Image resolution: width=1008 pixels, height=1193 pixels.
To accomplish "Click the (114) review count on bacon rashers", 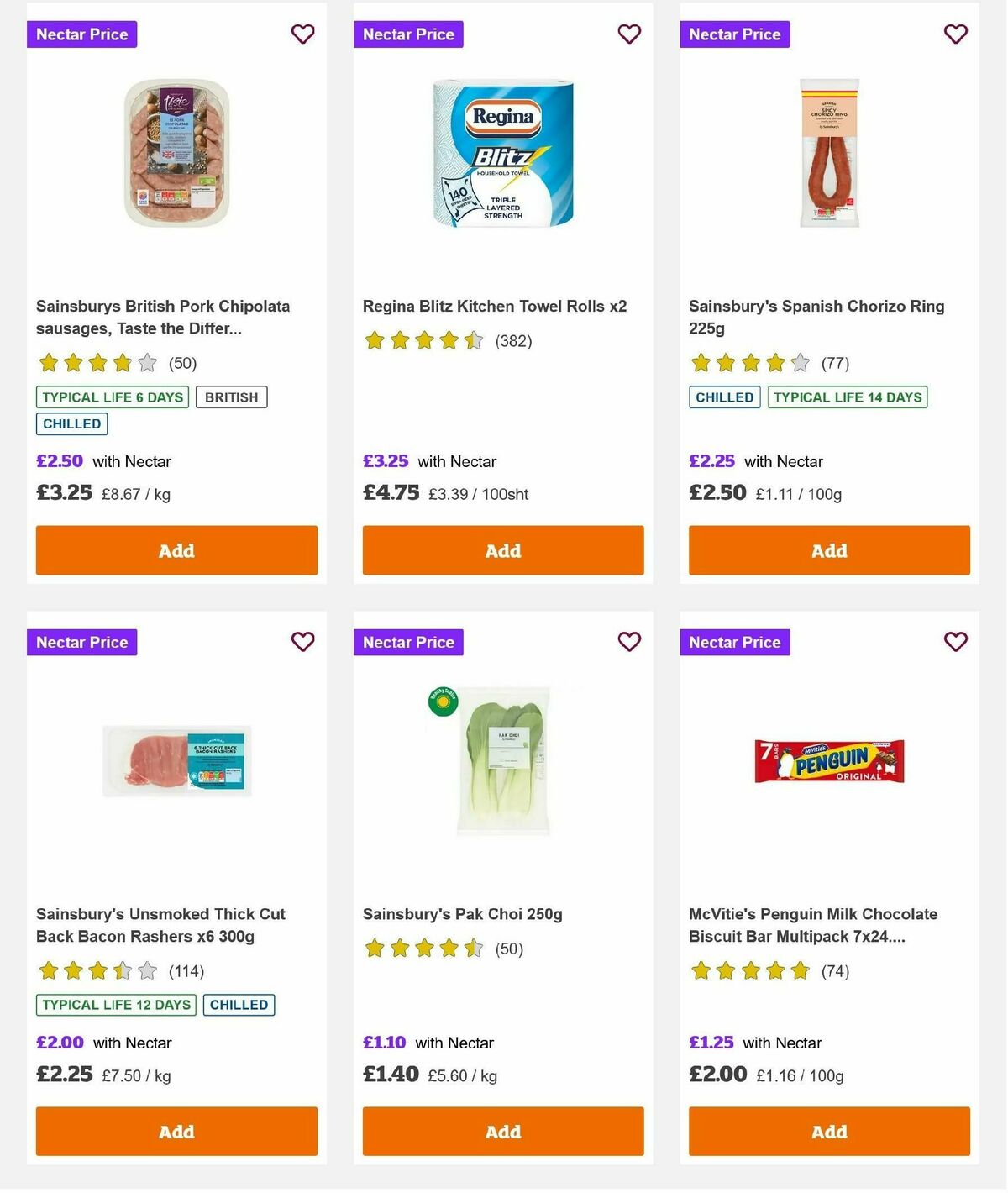I will coord(186,970).
